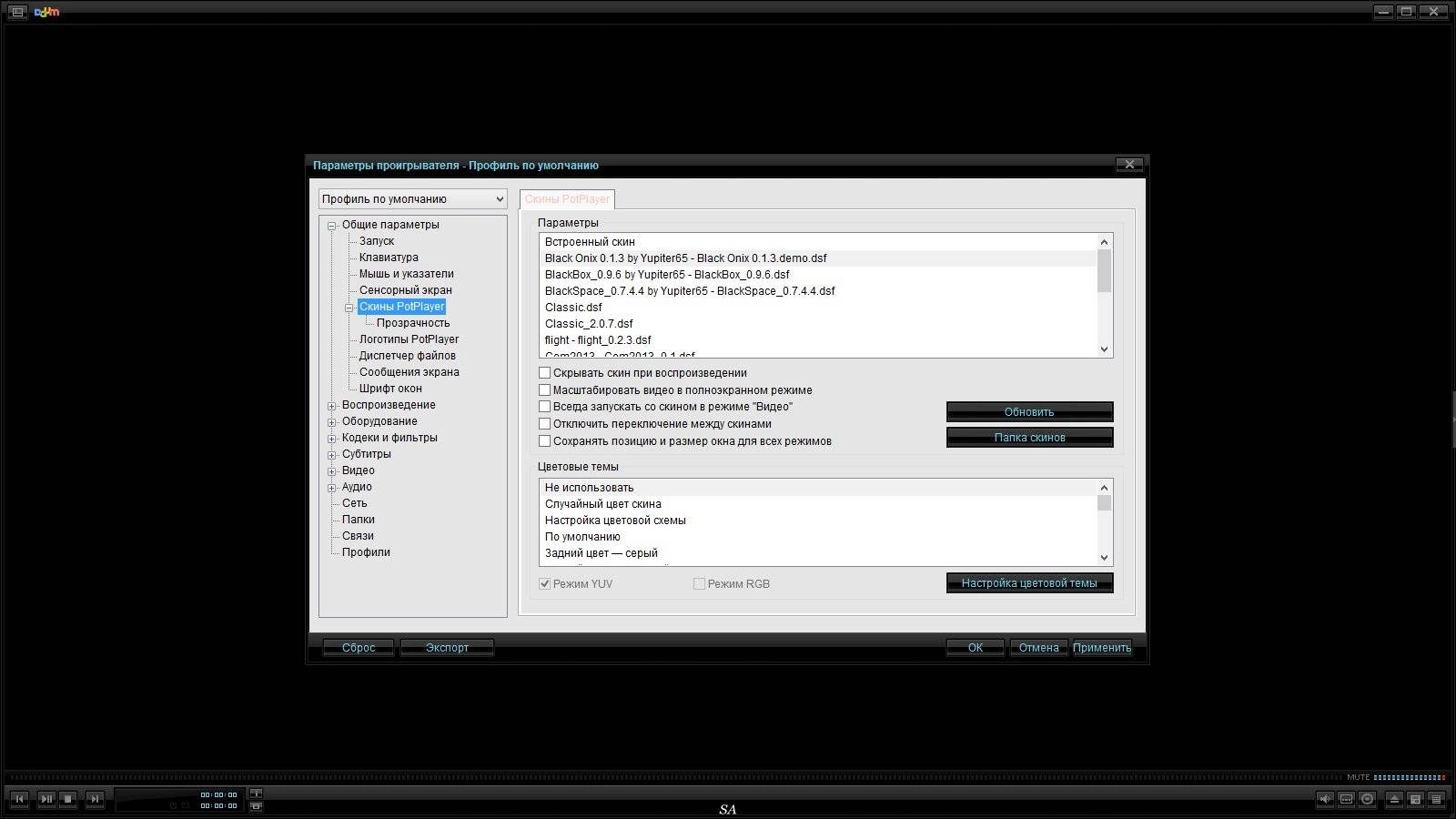Click the PotPlayer logo in the title bar
Viewport: 1456px width, 819px height.
pos(46,12)
